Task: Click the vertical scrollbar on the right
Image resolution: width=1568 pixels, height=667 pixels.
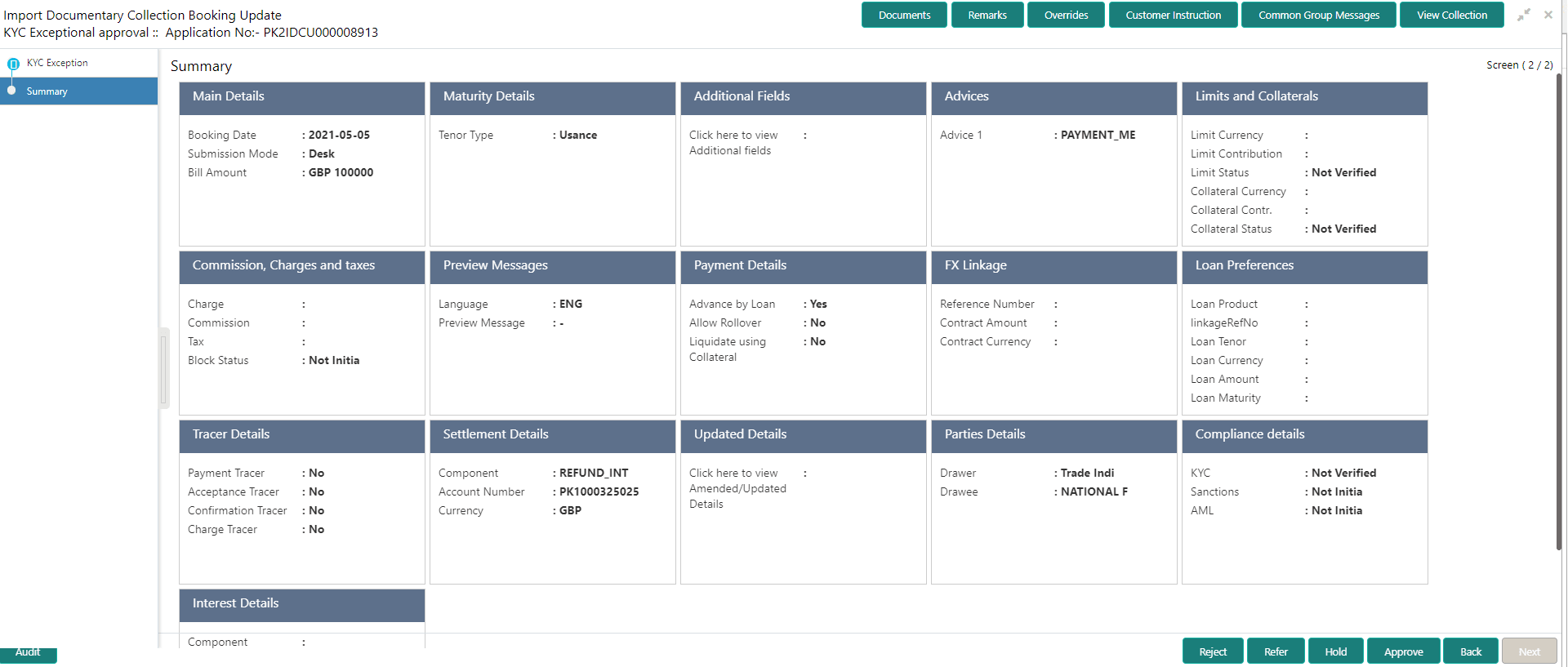Action: (x=1558, y=310)
